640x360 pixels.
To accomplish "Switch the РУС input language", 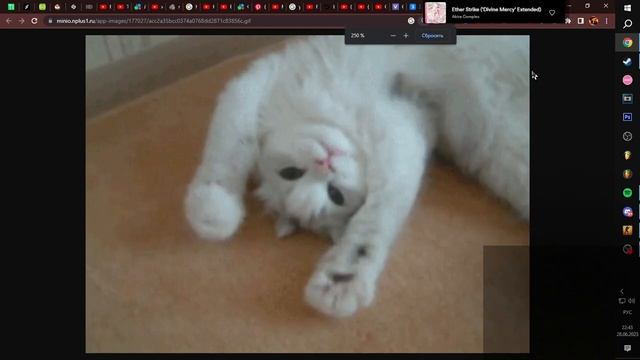I will coord(627,312).
